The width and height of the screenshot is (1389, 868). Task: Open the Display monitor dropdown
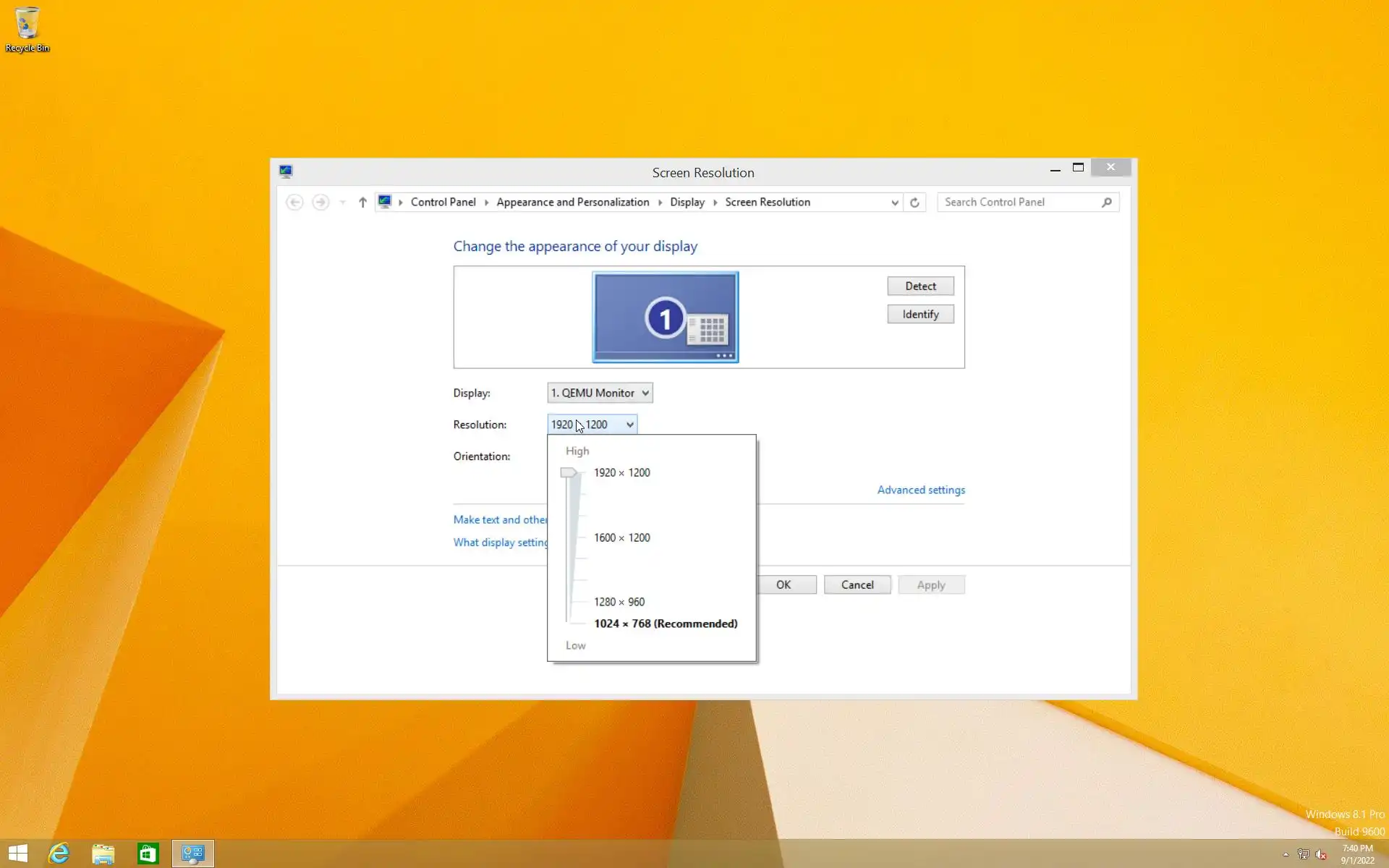600,393
